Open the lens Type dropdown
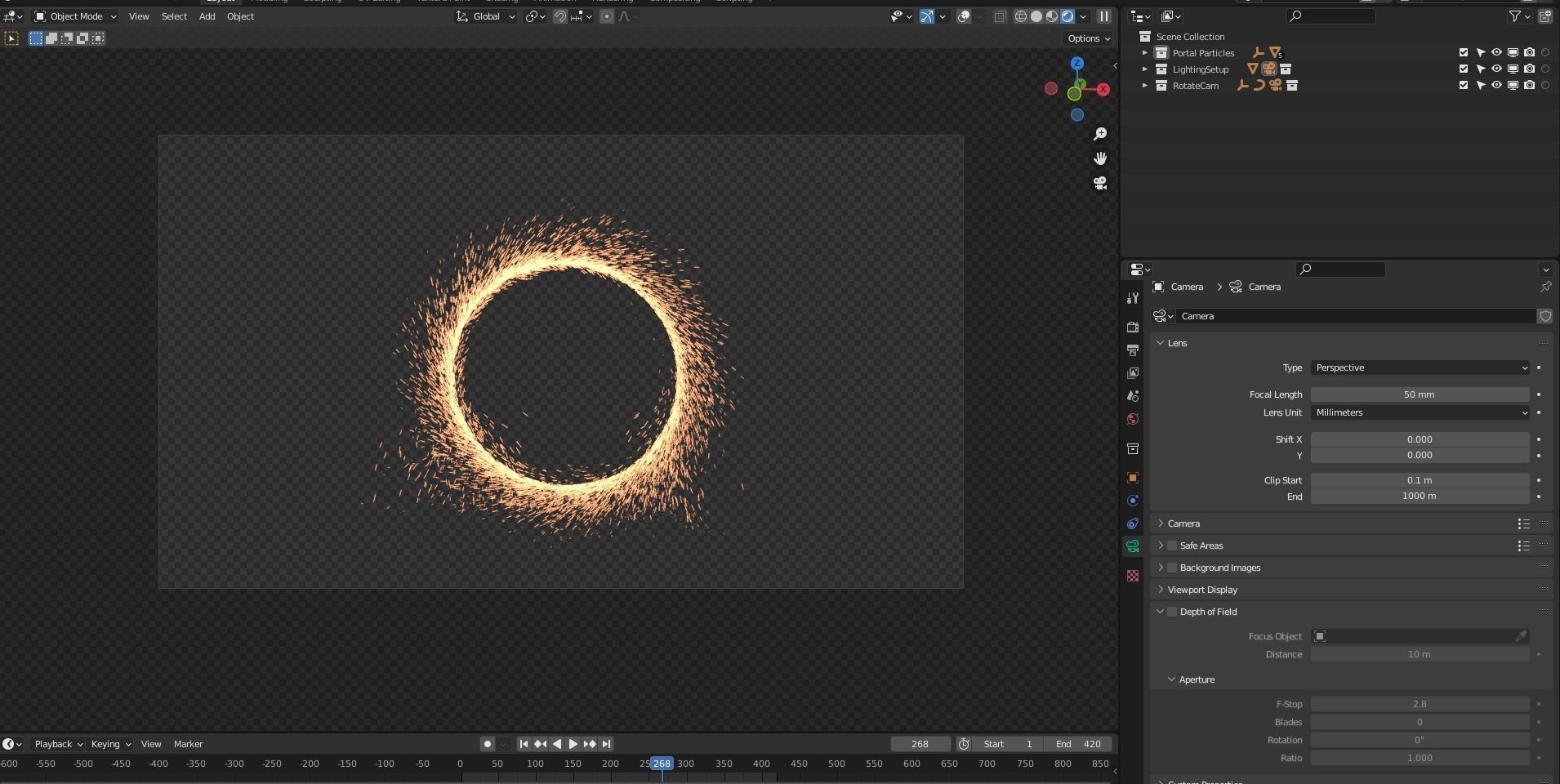 pos(1419,367)
